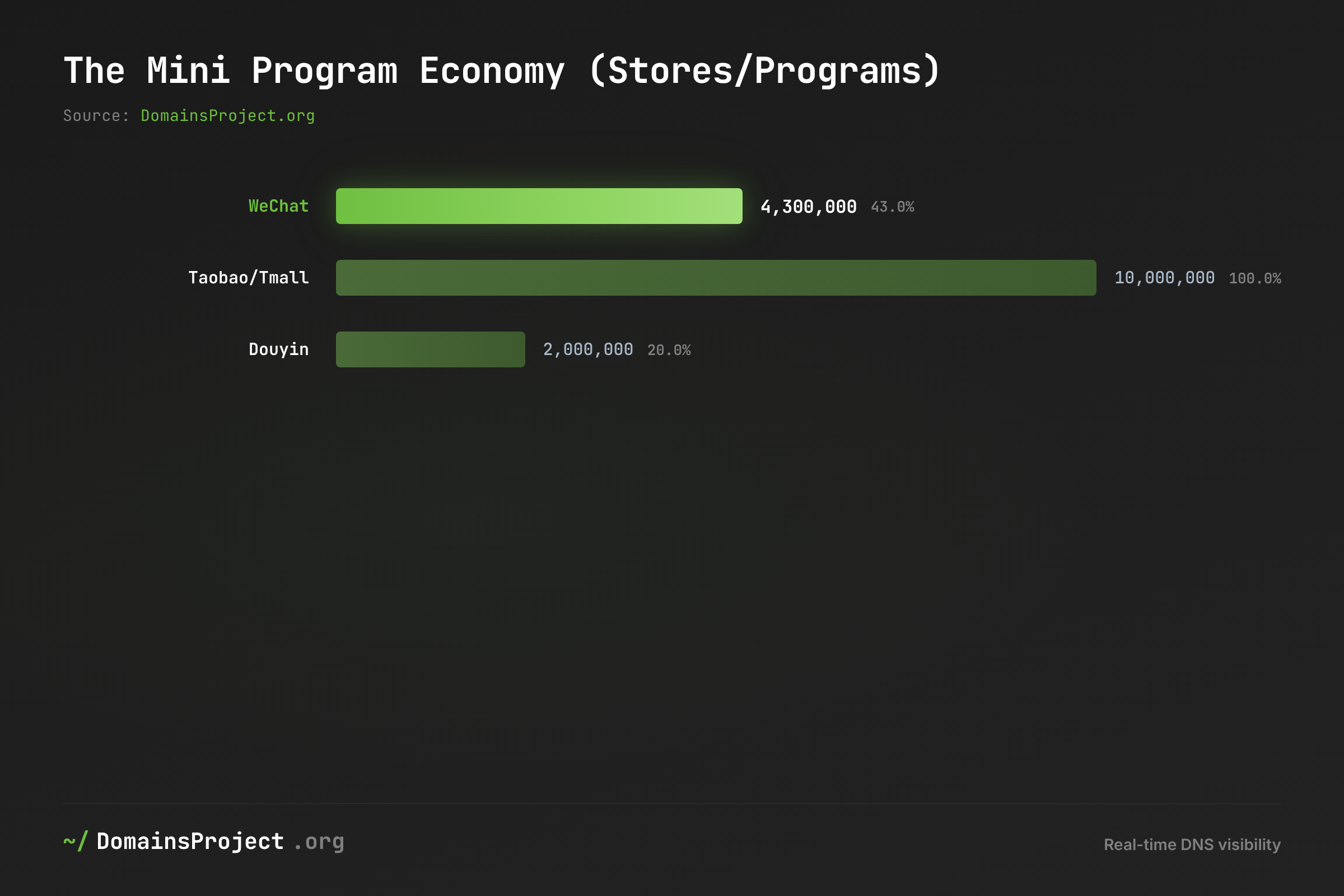
Task: Select the WeChat row label
Action: pos(278,206)
